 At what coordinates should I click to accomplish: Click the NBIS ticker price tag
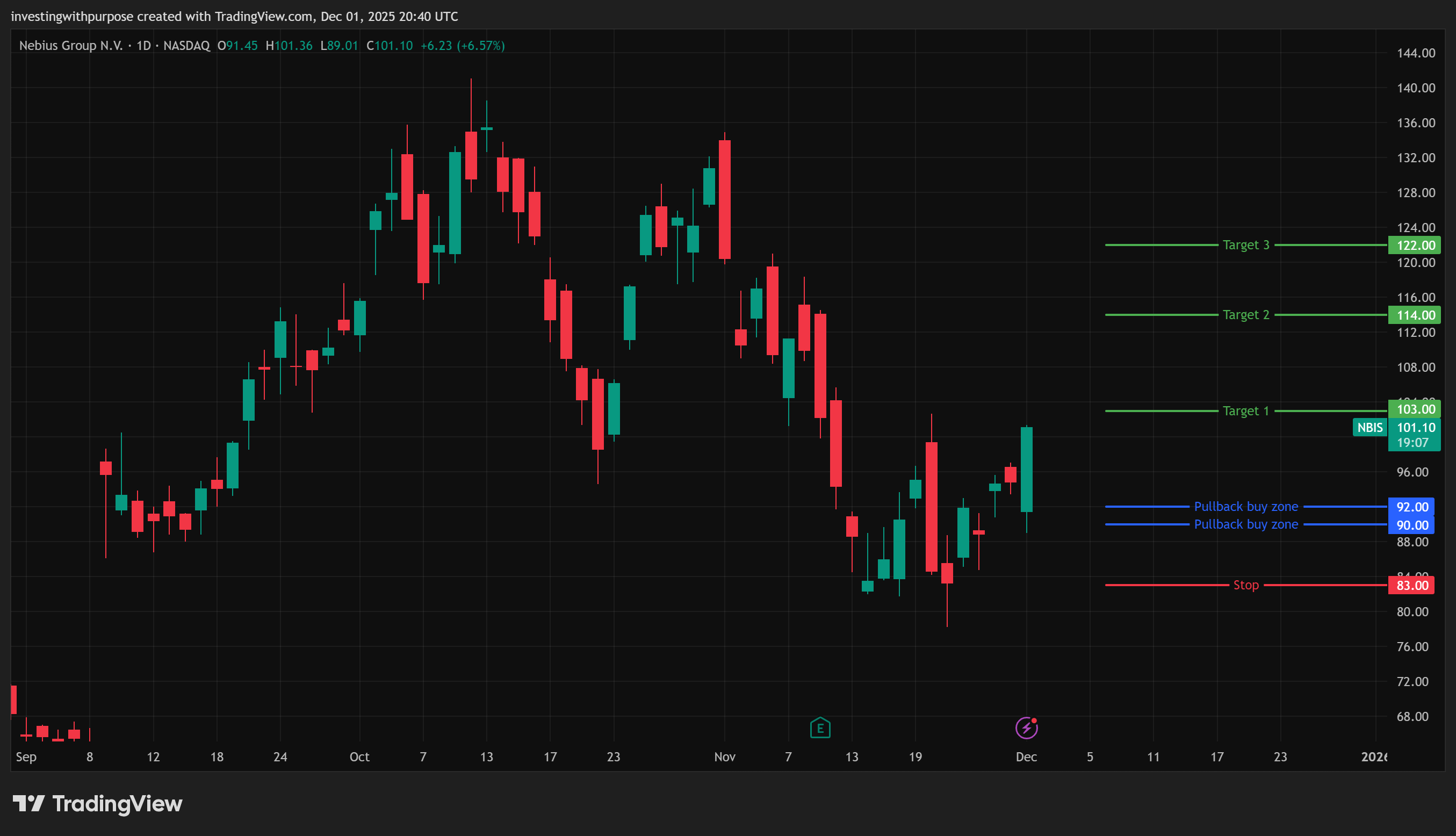[1370, 427]
